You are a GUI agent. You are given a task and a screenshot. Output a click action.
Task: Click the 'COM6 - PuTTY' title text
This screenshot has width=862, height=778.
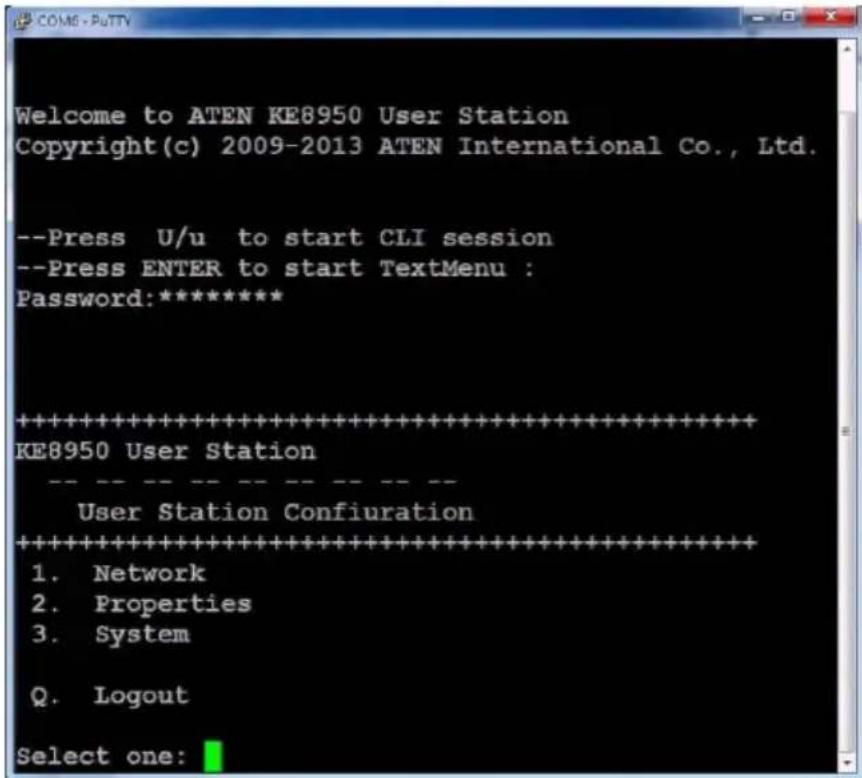tap(84, 21)
